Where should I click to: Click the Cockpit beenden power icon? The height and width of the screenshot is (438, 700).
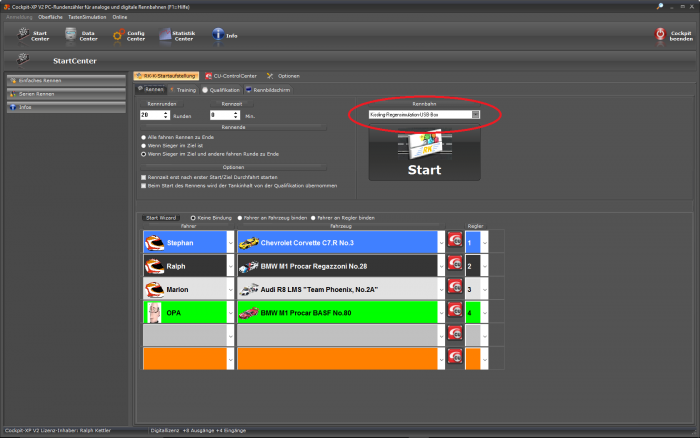pyautogui.click(x=660, y=33)
